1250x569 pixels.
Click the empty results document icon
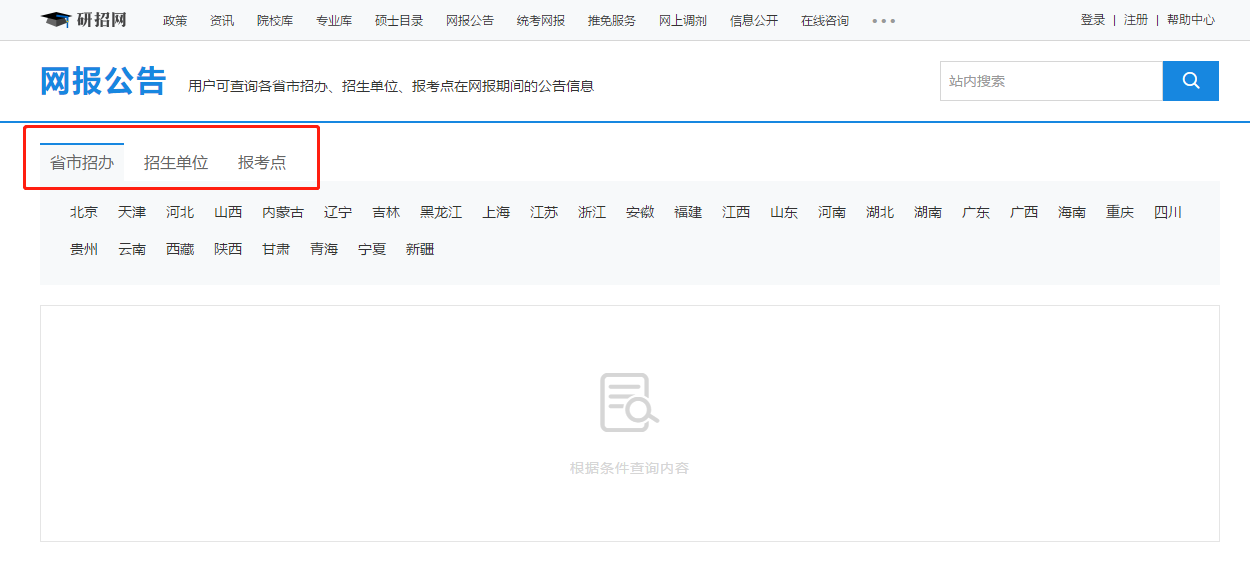point(629,403)
